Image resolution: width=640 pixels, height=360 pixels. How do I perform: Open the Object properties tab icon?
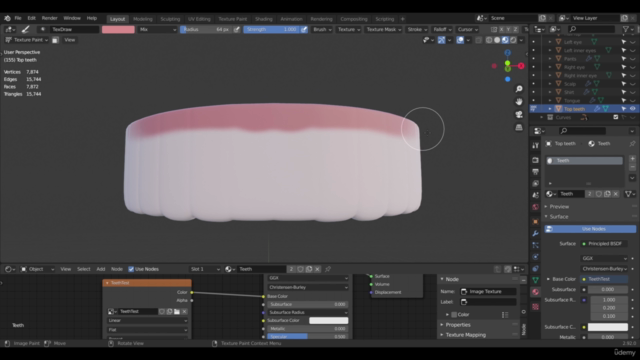[x=536, y=222]
